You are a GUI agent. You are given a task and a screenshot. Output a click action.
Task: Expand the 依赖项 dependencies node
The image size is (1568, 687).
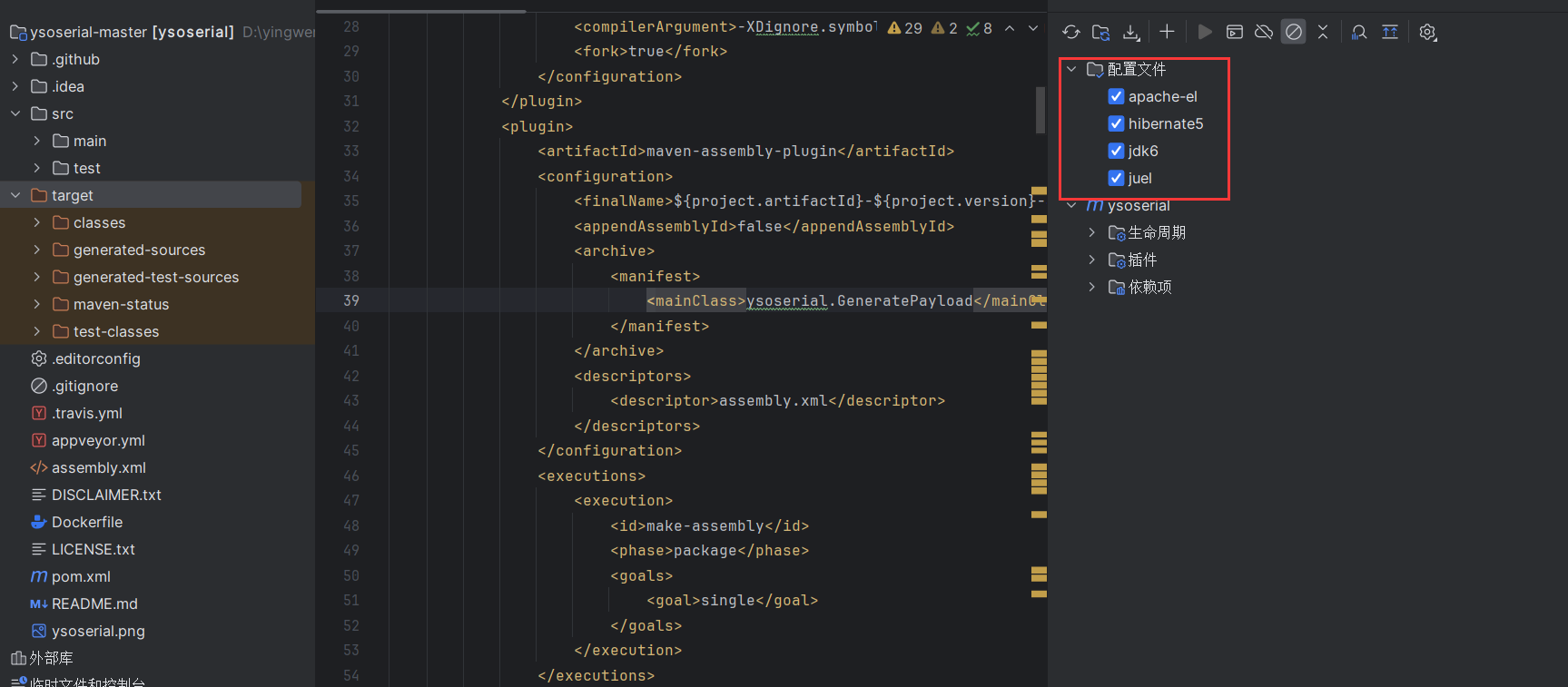click(1092, 287)
